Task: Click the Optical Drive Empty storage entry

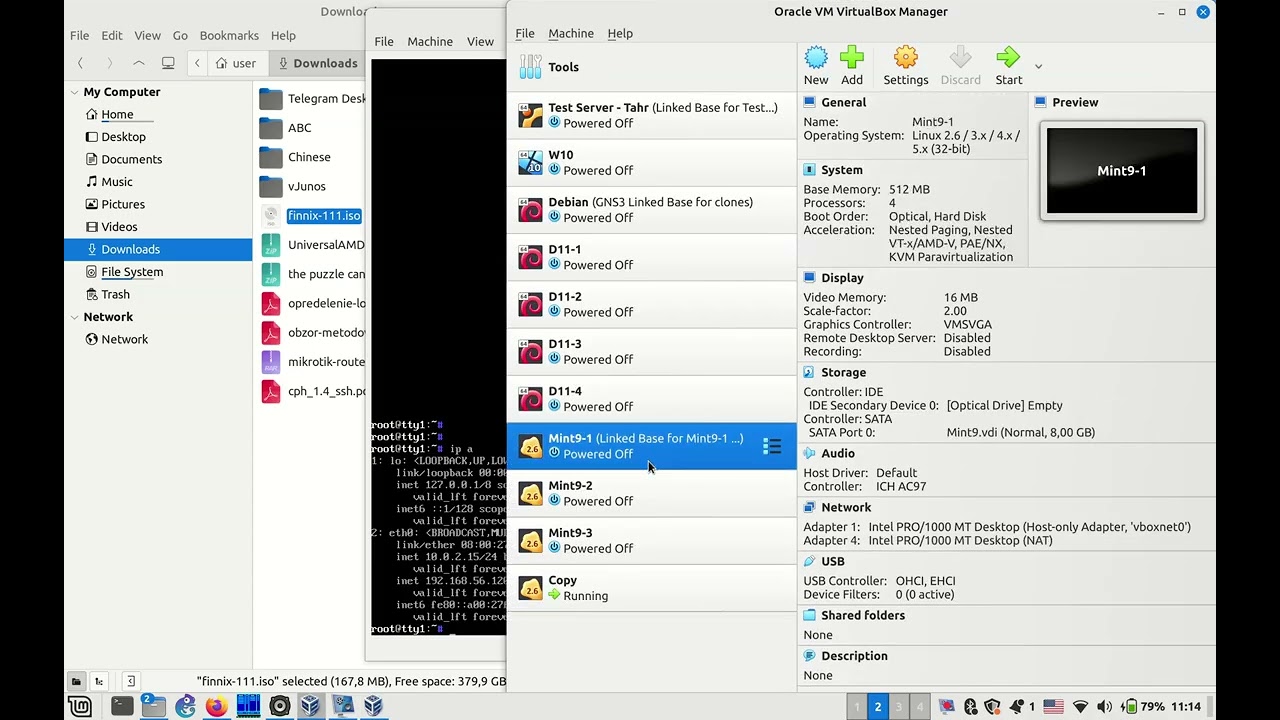Action: [1004, 405]
